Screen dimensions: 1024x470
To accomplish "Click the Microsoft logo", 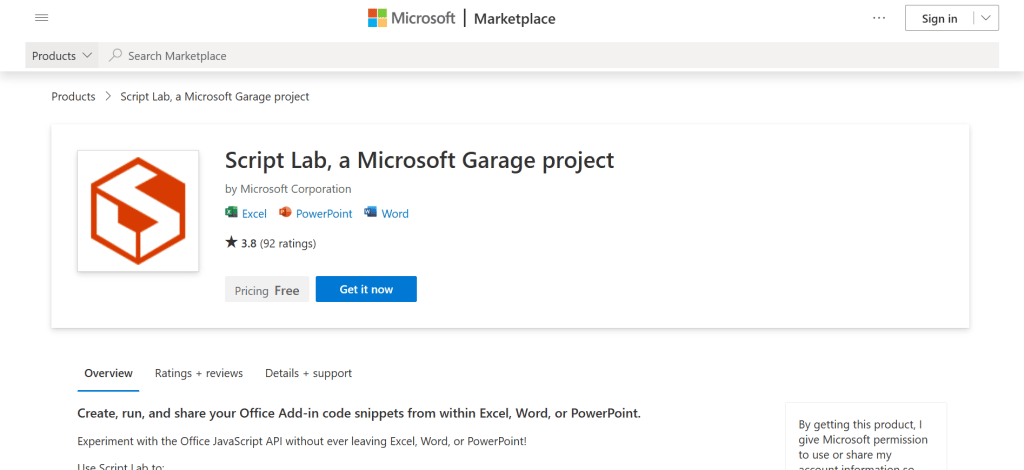I will 412,18.
